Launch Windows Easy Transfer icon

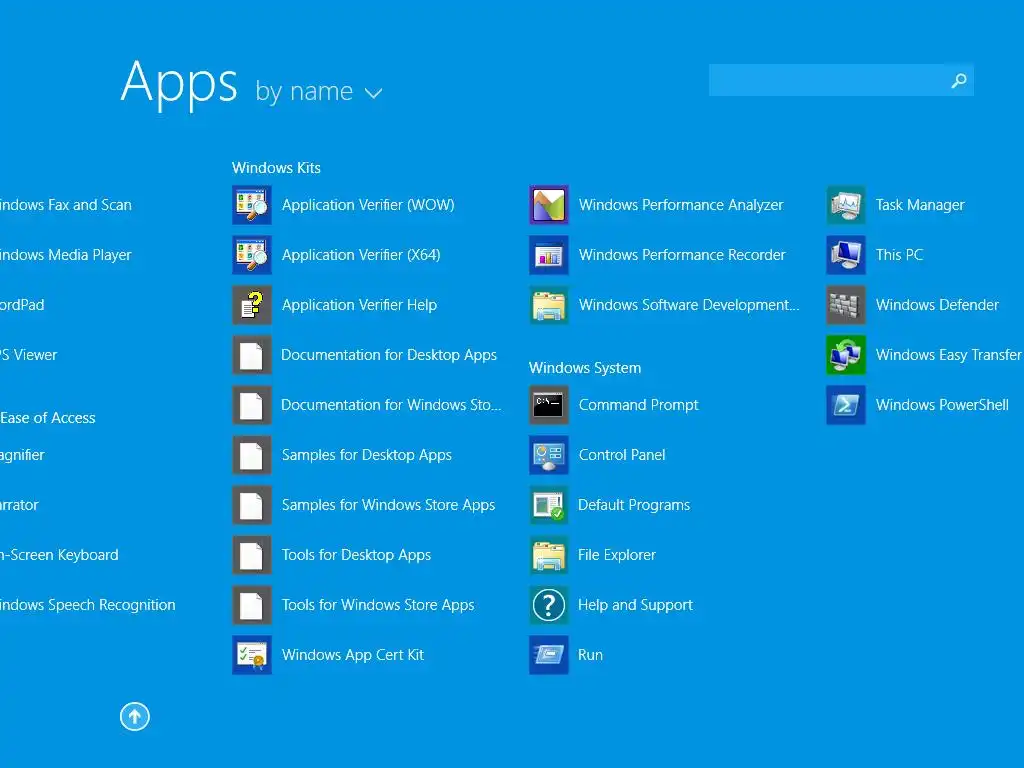click(x=846, y=355)
